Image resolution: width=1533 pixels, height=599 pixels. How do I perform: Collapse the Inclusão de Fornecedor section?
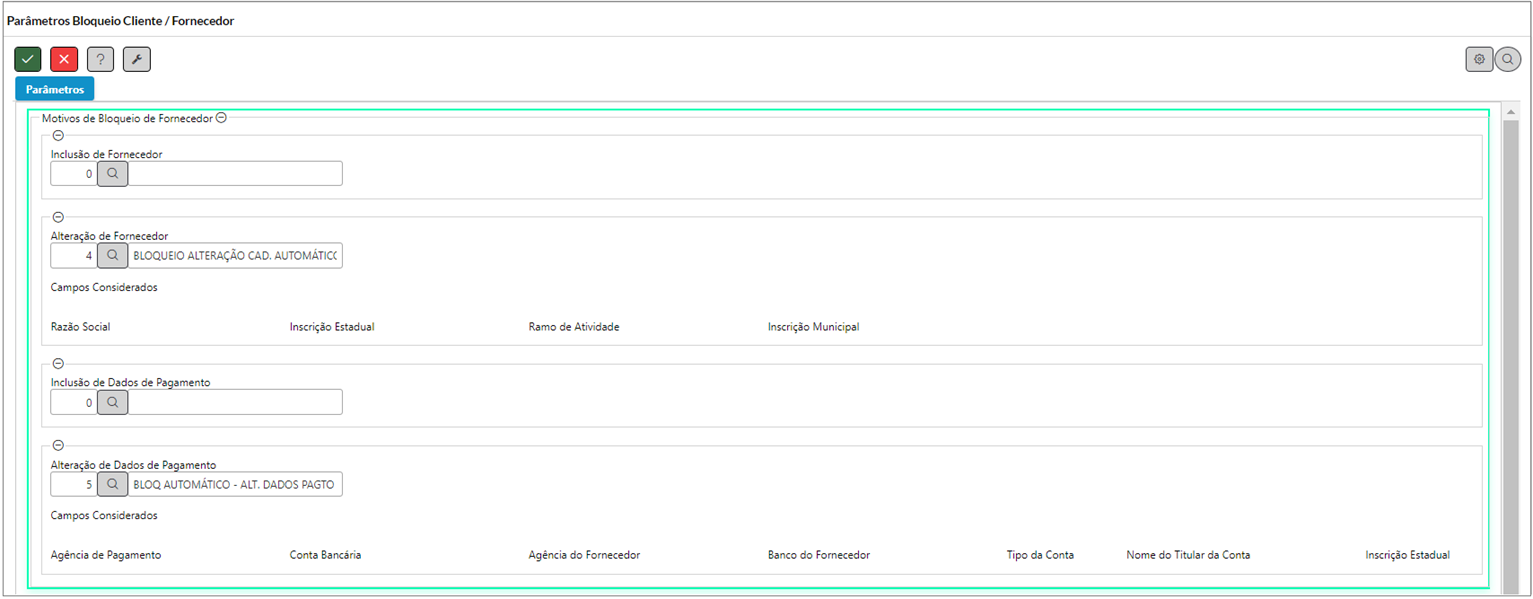click(58, 135)
